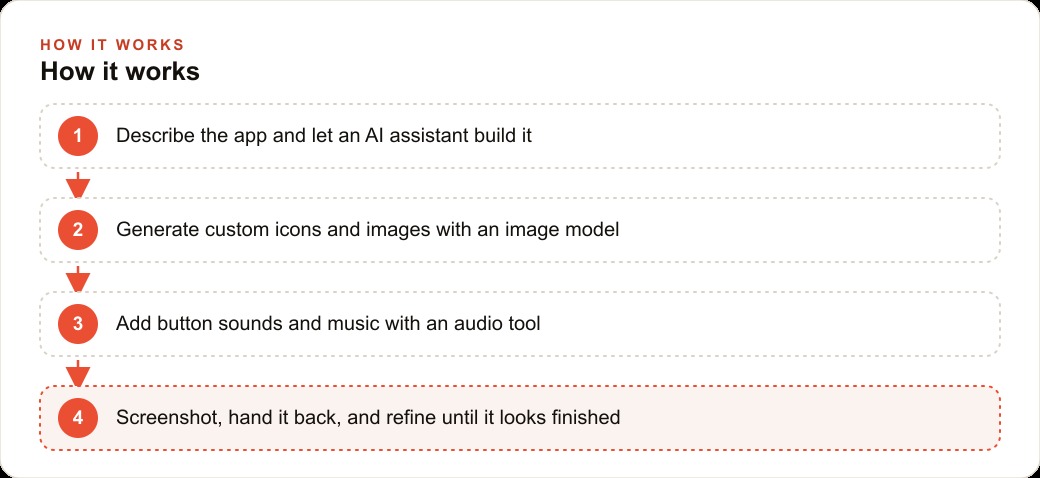The image size is (1040, 478).
Task: Select the highlighted 'Screenshot, hand it back' card
Action: pyautogui.click(x=520, y=418)
